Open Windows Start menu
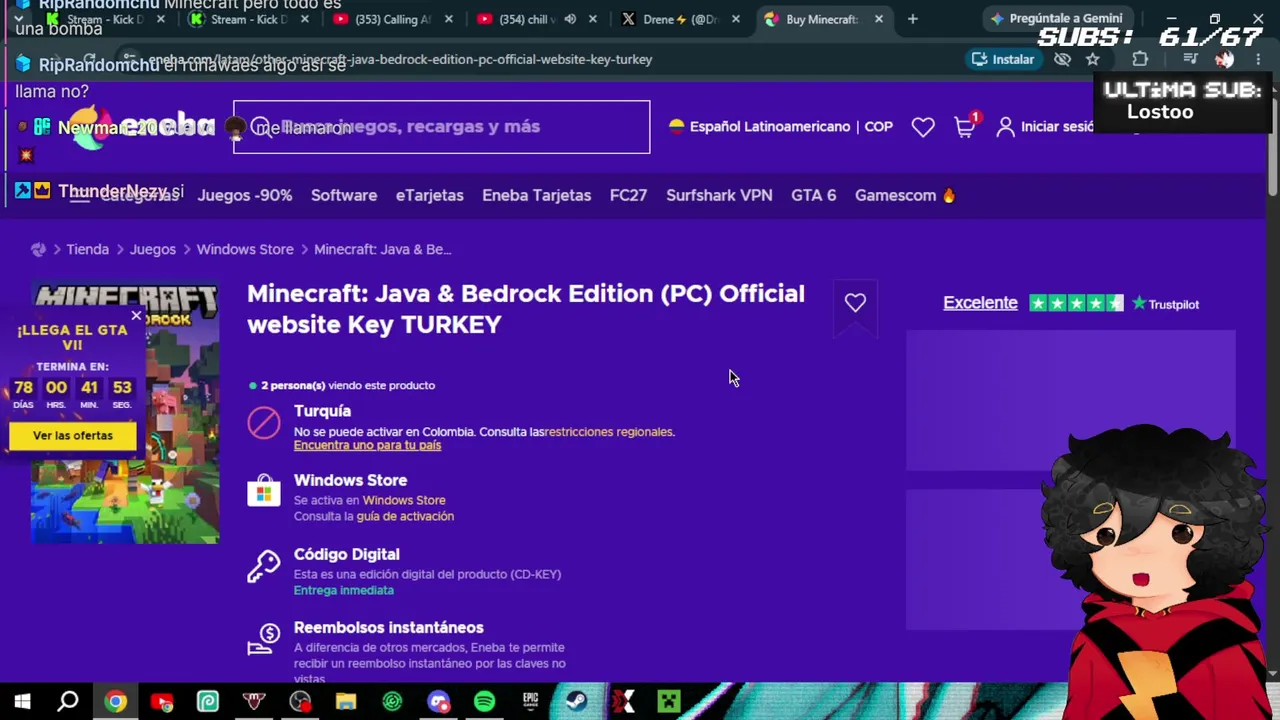Image resolution: width=1280 pixels, height=720 pixels. point(22,701)
